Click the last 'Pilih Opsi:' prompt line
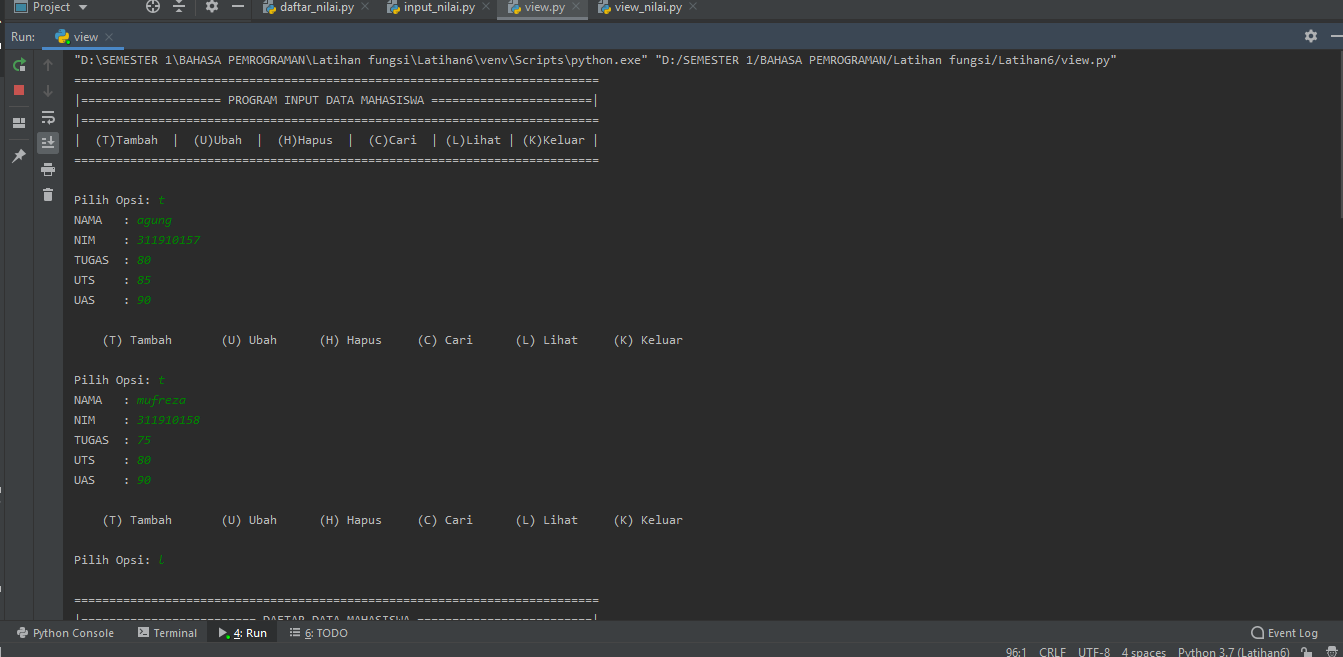 pos(119,560)
